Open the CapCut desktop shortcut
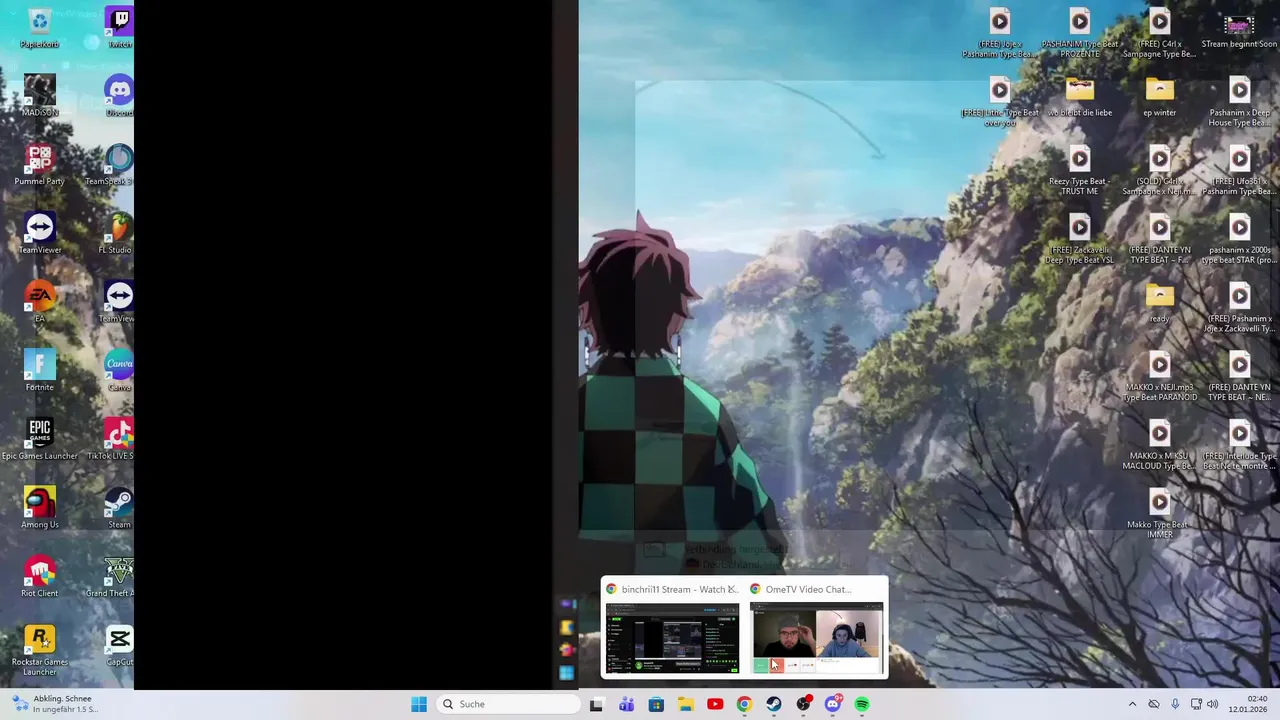The width and height of the screenshot is (1280, 720). pos(119,644)
